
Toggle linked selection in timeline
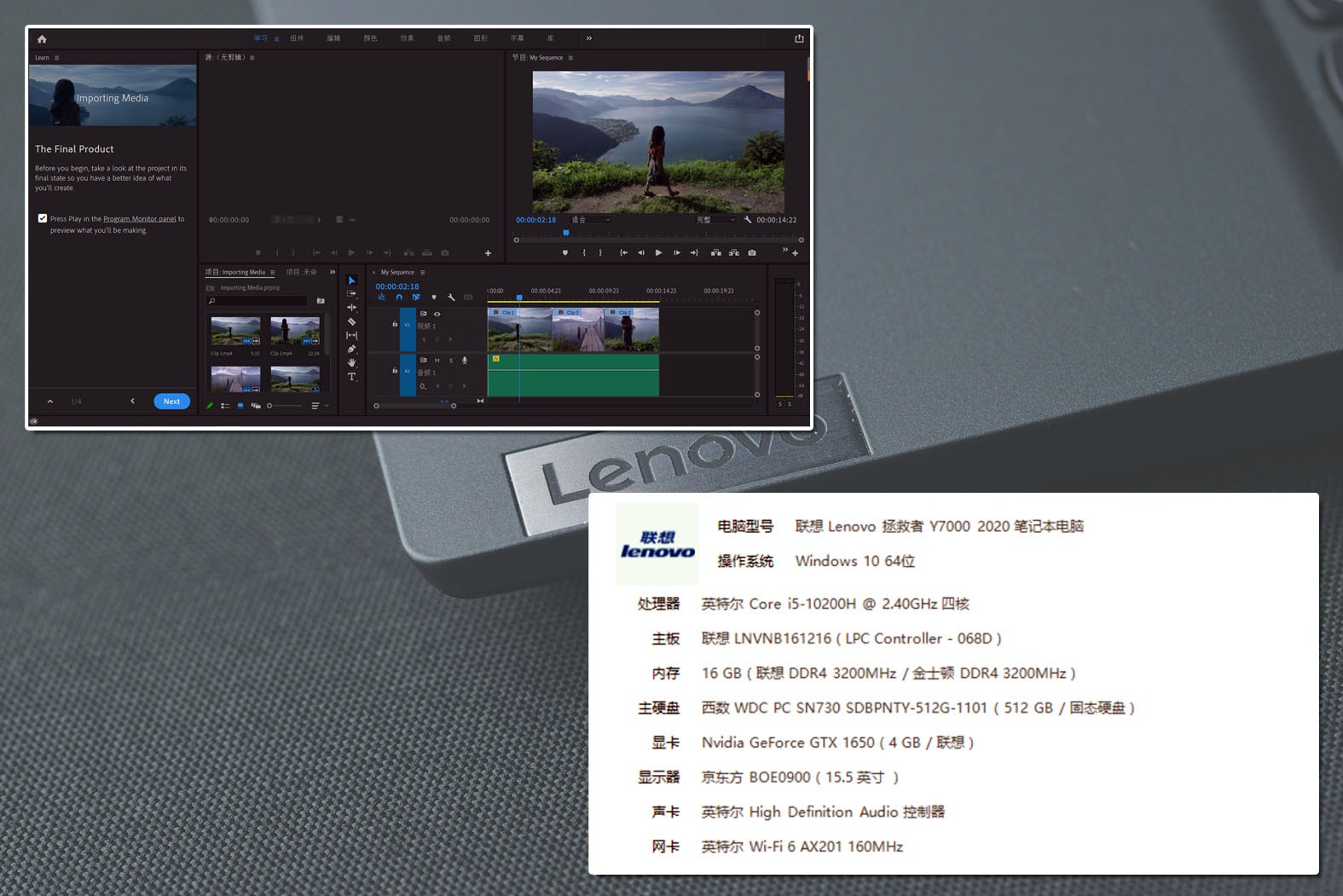tap(416, 298)
